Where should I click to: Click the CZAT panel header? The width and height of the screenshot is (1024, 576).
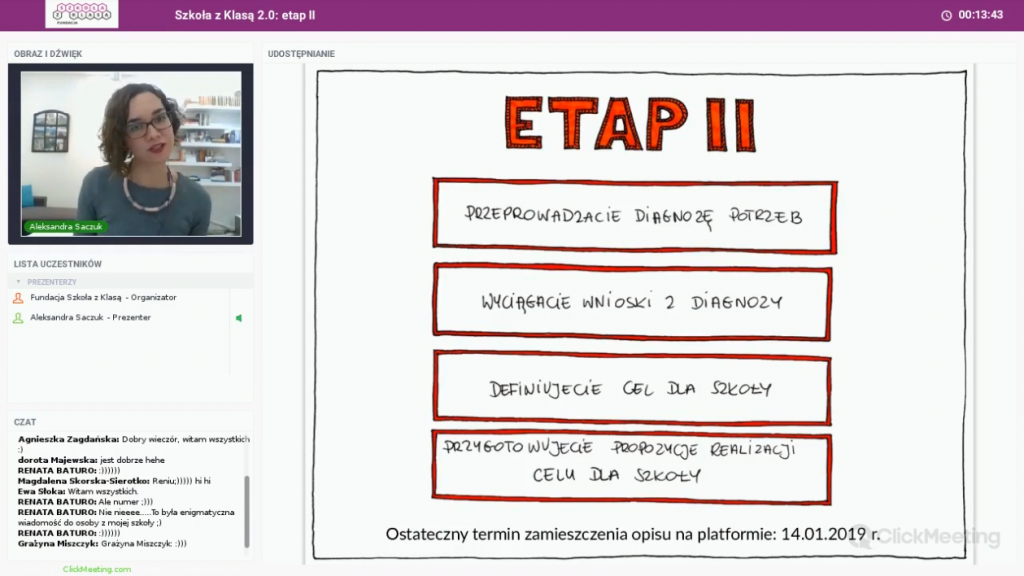tap(25, 422)
